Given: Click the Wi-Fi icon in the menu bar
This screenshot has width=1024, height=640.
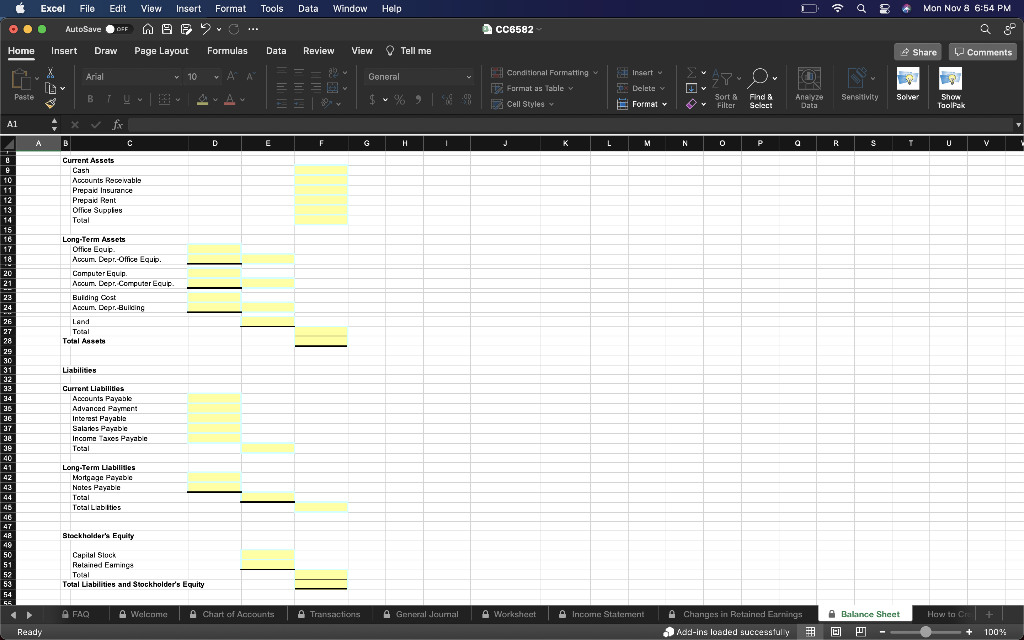Looking at the screenshot, I should tap(837, 8).
